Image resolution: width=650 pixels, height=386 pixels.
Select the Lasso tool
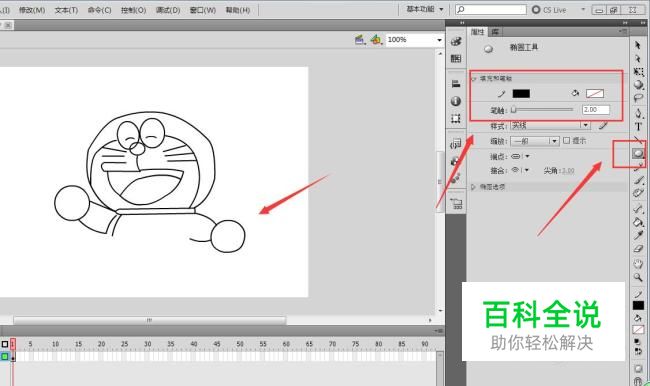pos(638,98)
